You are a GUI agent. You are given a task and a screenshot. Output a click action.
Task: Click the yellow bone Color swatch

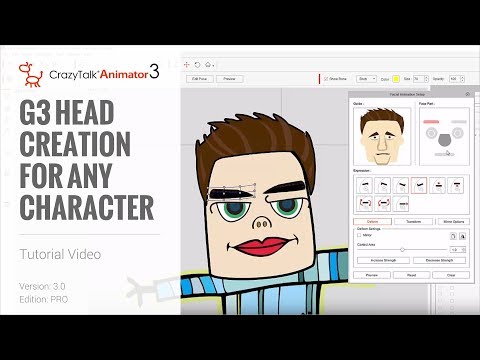396,79
